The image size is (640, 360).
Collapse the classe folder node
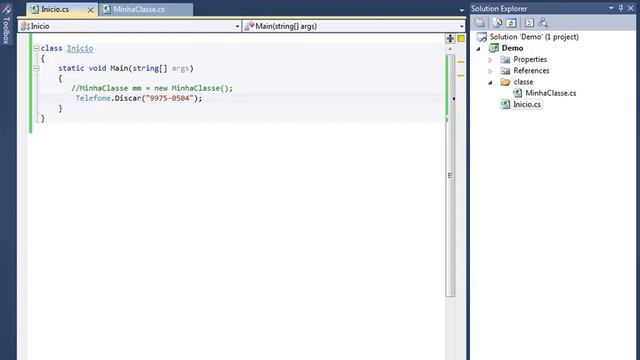[490, 82]
